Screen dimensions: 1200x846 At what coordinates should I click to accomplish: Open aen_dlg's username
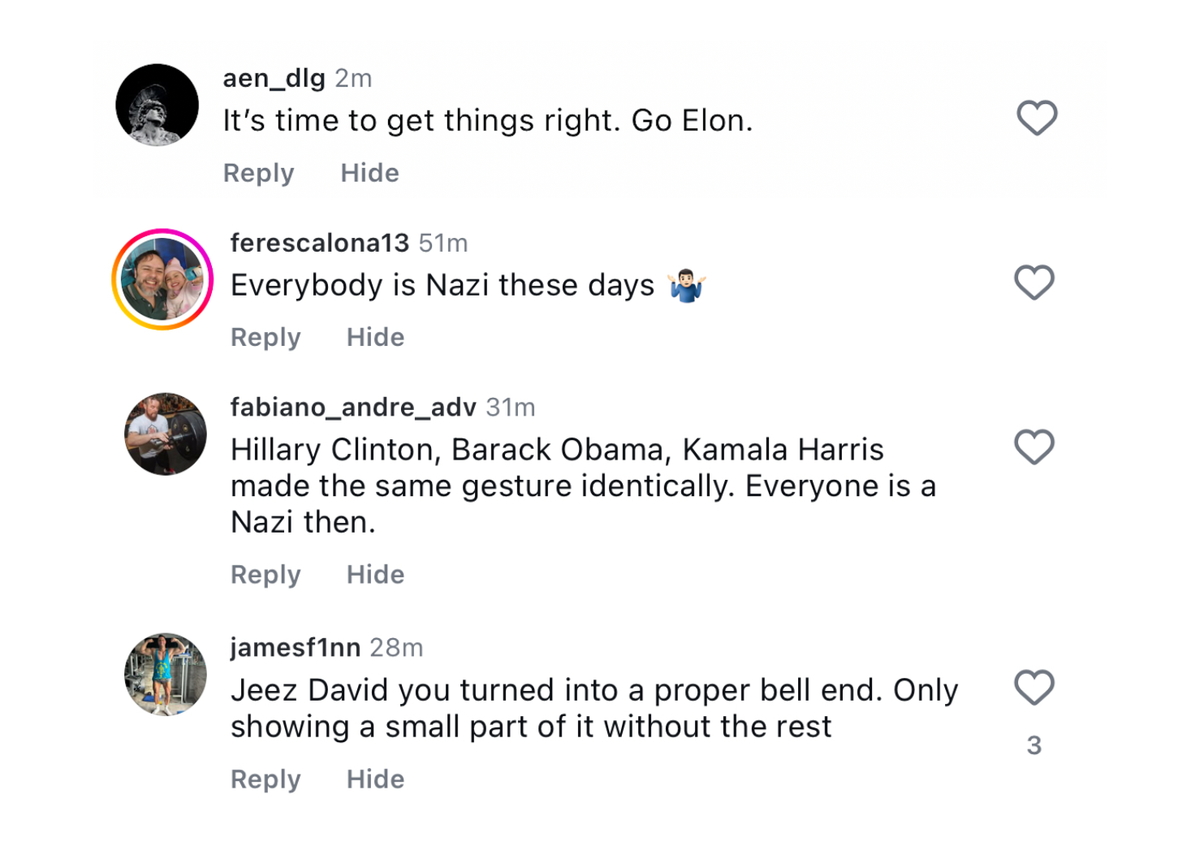tap(272, 78)
